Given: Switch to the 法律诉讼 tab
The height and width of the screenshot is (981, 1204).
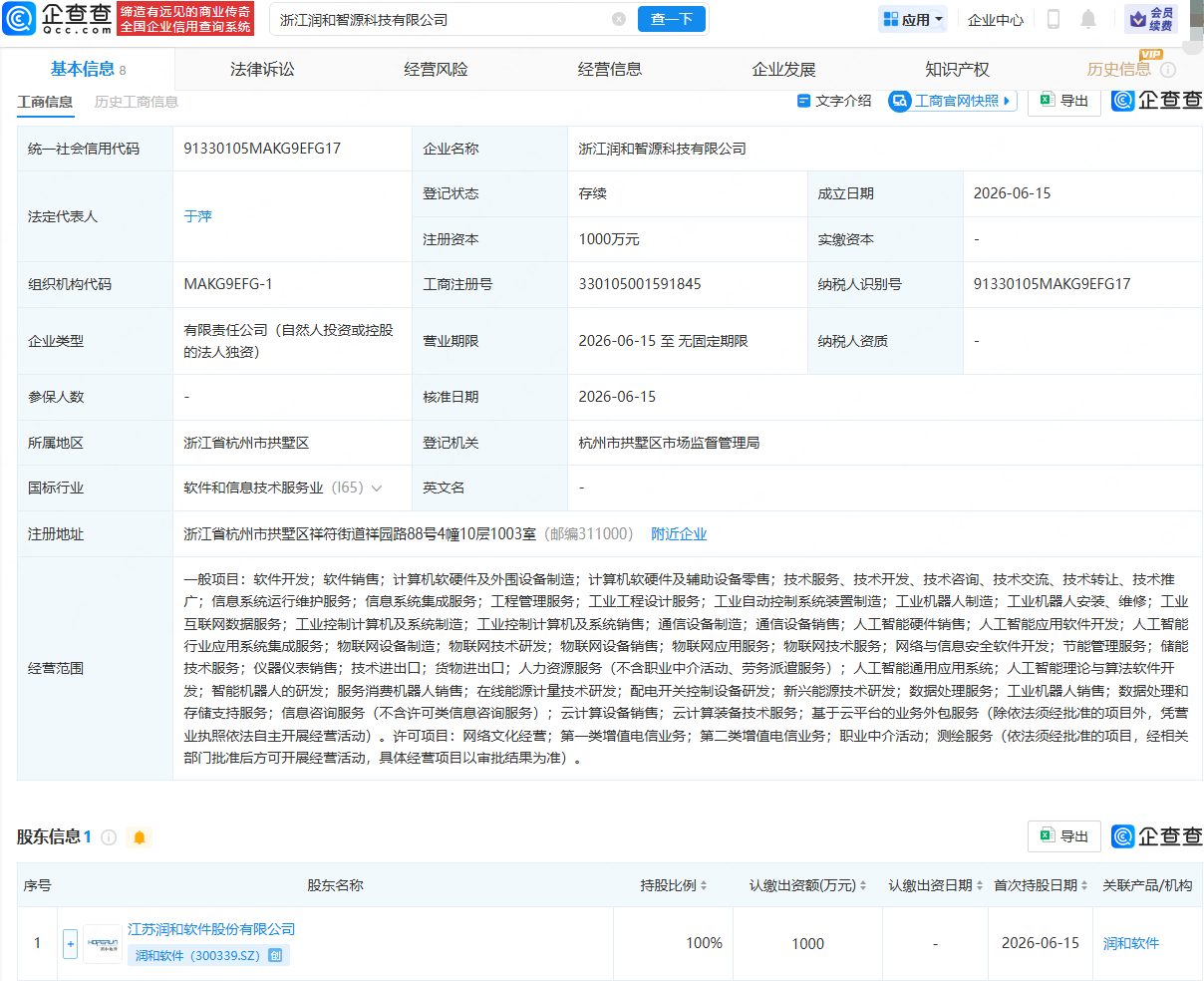Looking at the screenshot, I should point(262,69).
